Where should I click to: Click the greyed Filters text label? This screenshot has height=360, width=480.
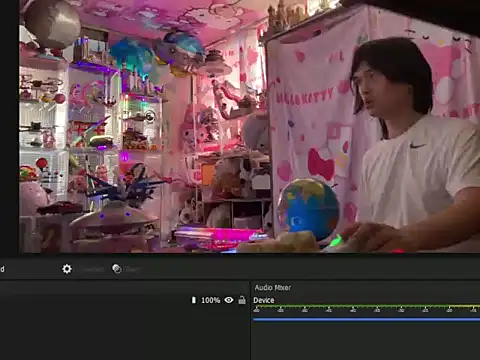132,269
